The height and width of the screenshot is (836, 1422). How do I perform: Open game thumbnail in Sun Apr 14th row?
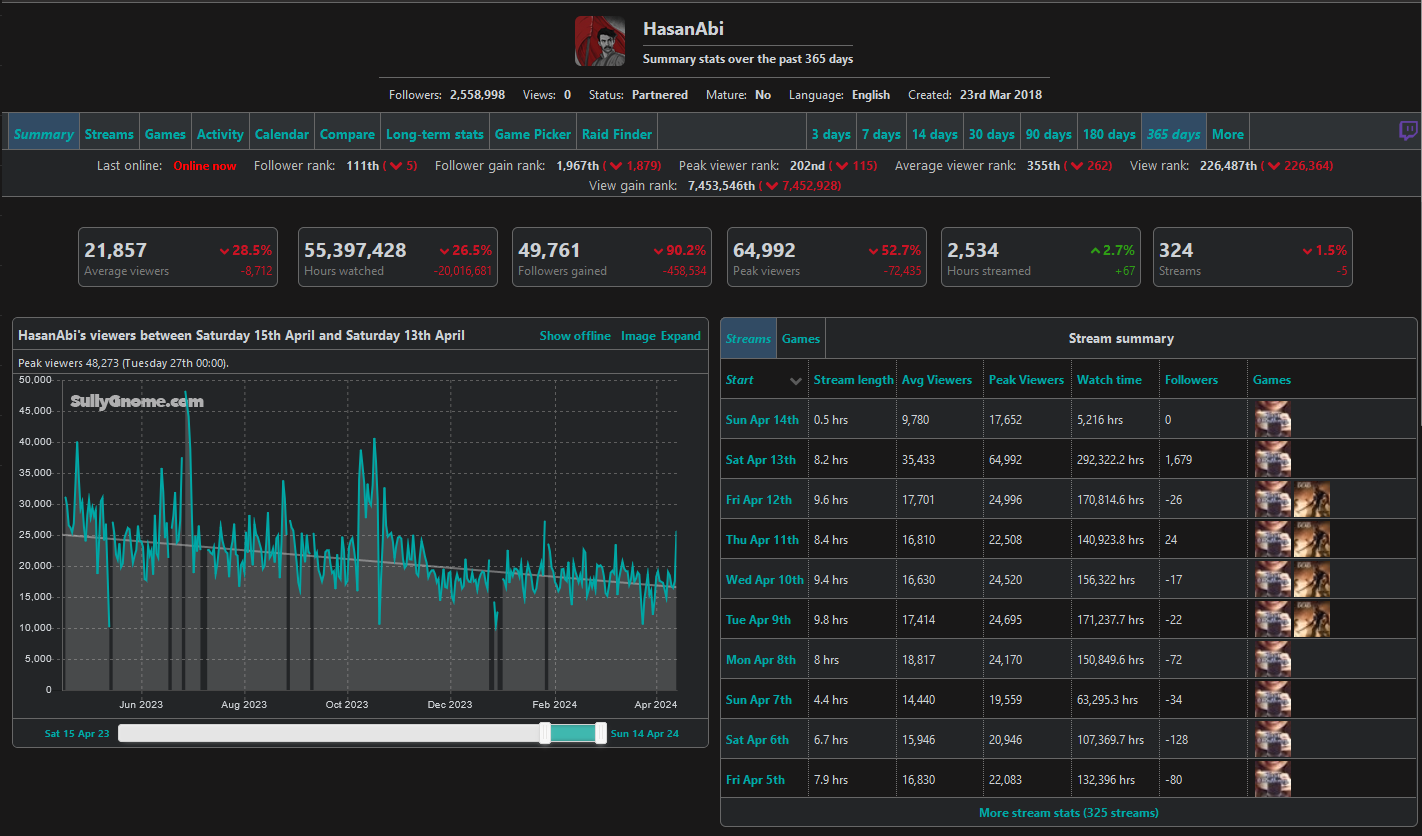point(1273,419)
